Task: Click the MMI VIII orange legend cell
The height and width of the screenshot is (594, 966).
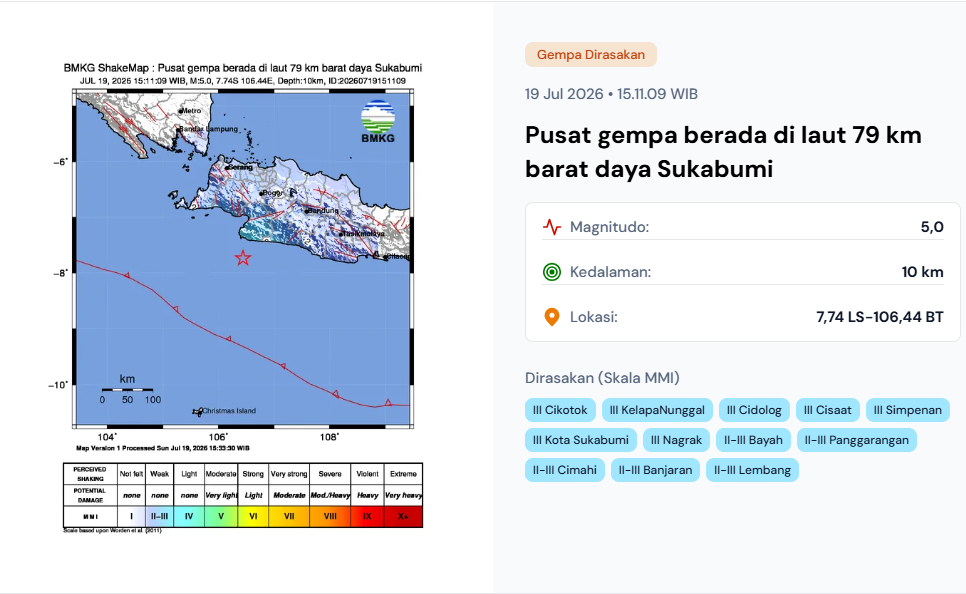Action: (x=330, y=516)
